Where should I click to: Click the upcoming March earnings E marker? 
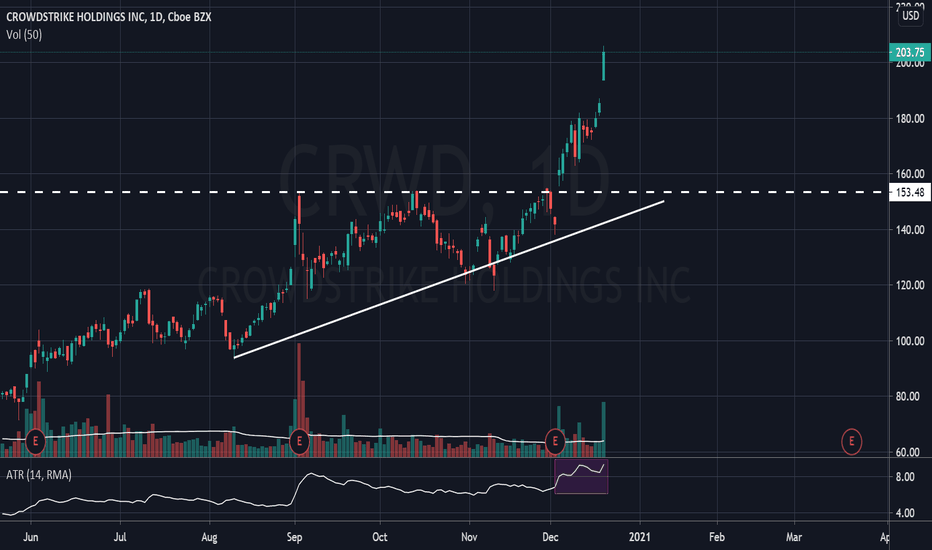click(x=851, y=442)
